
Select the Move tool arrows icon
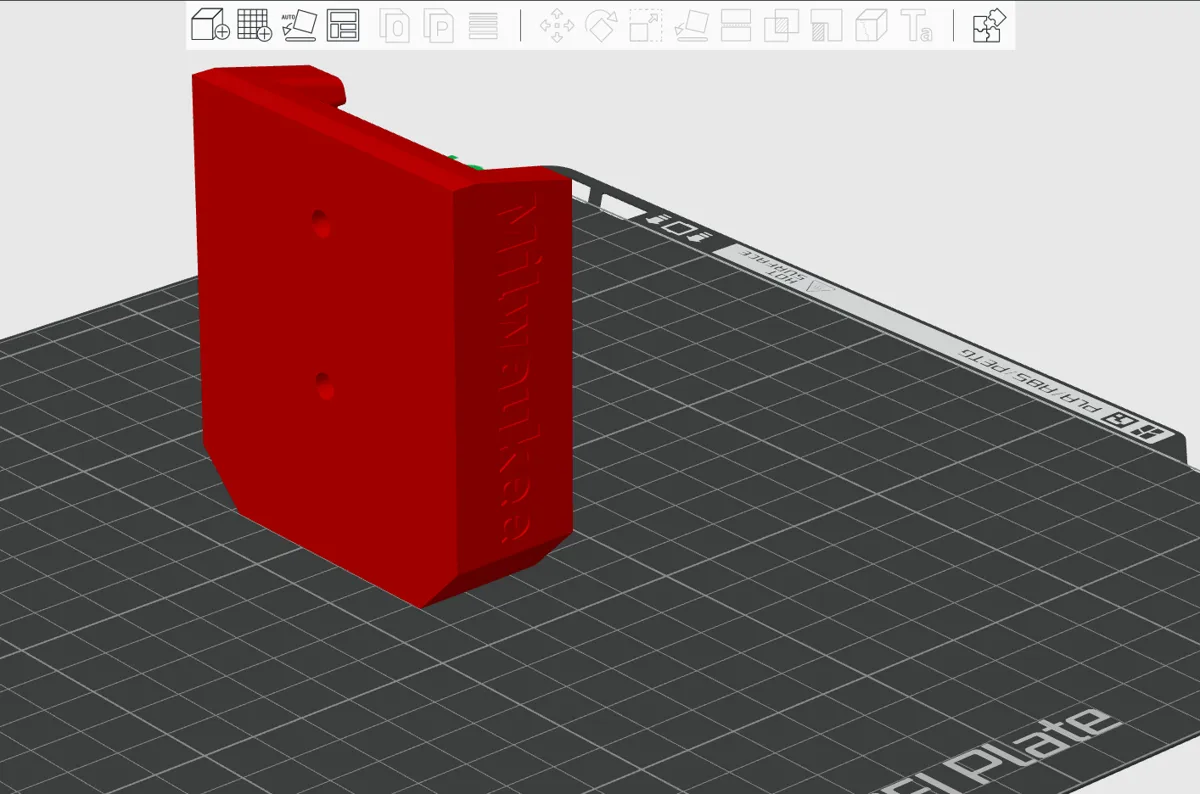pyautogui.click(x=557, y=26)
